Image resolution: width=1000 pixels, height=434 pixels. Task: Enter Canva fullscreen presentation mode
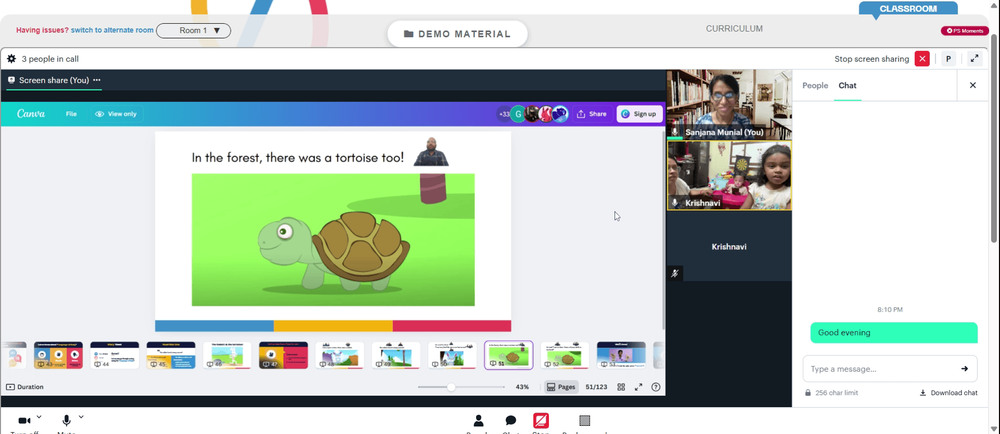[638, 387]
